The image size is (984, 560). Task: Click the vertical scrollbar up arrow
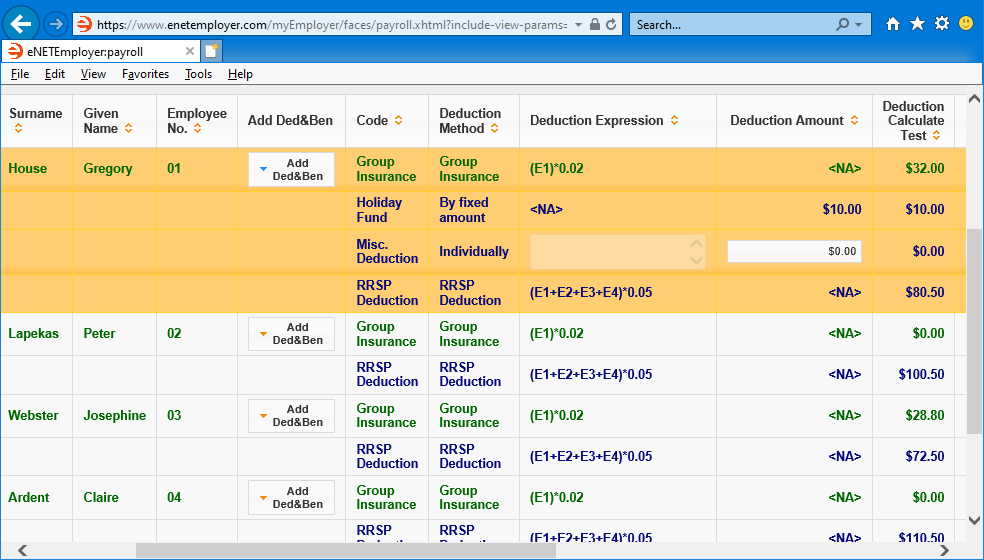point(974,99)
